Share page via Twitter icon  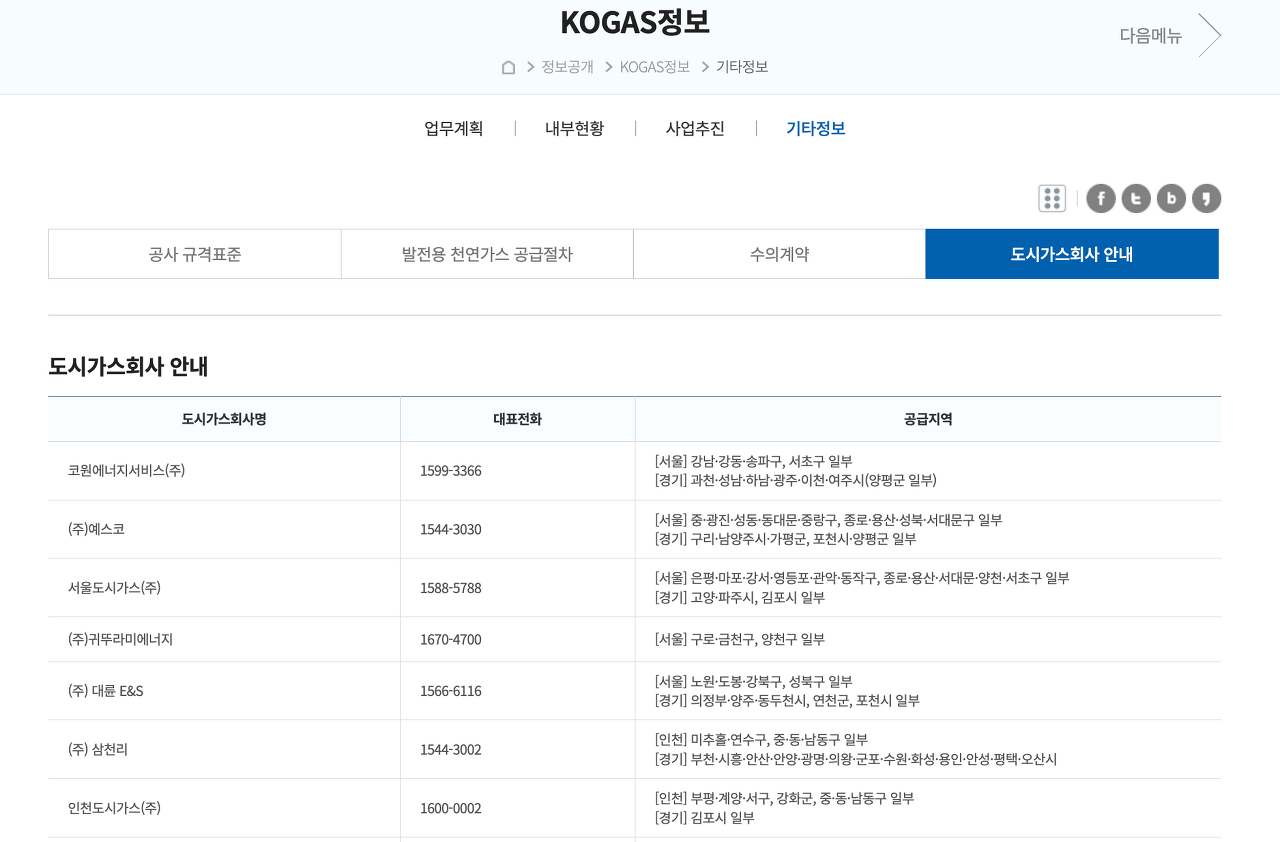pyautogui.click(x=1136, y=198)
